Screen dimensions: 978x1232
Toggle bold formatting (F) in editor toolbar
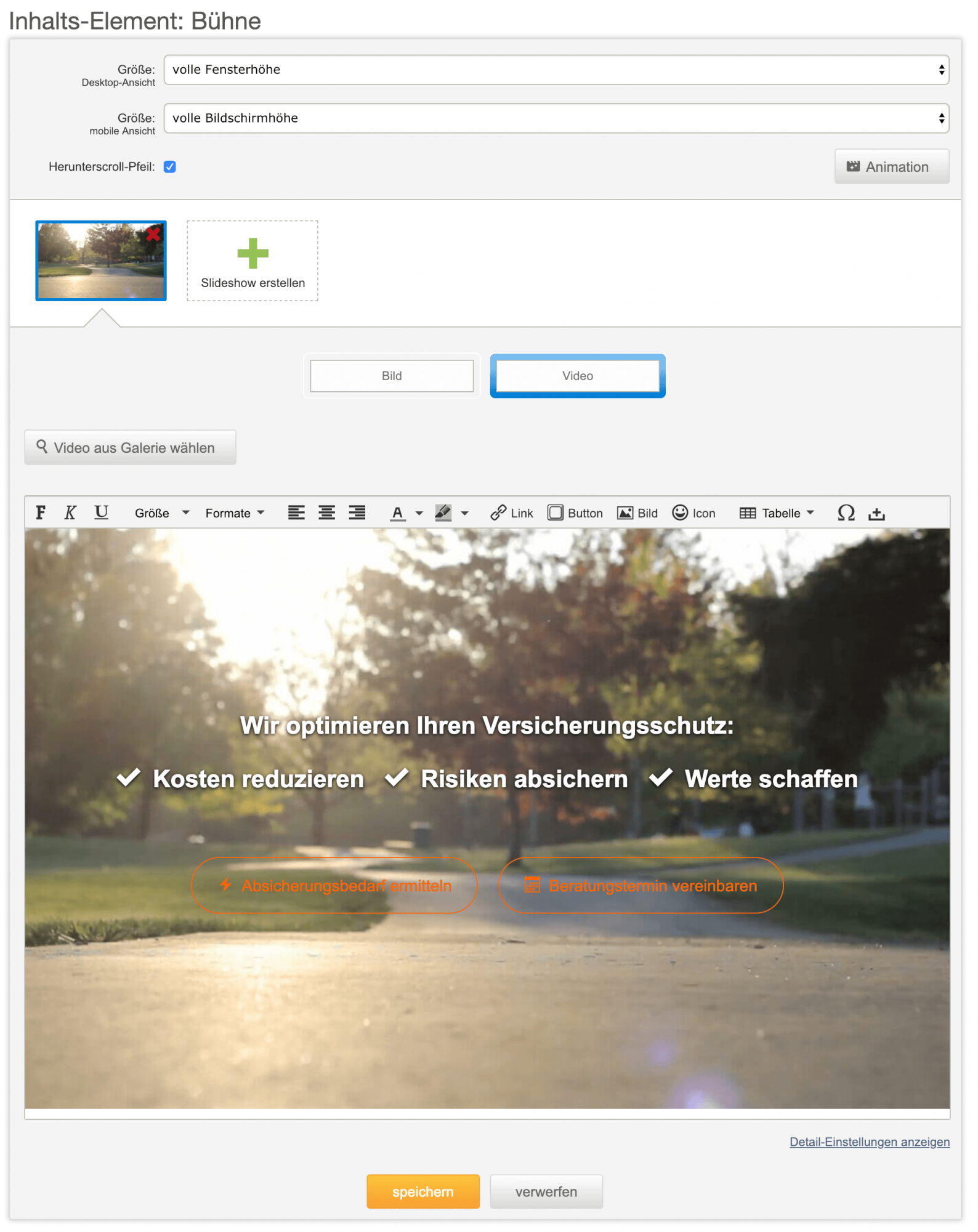41,513
